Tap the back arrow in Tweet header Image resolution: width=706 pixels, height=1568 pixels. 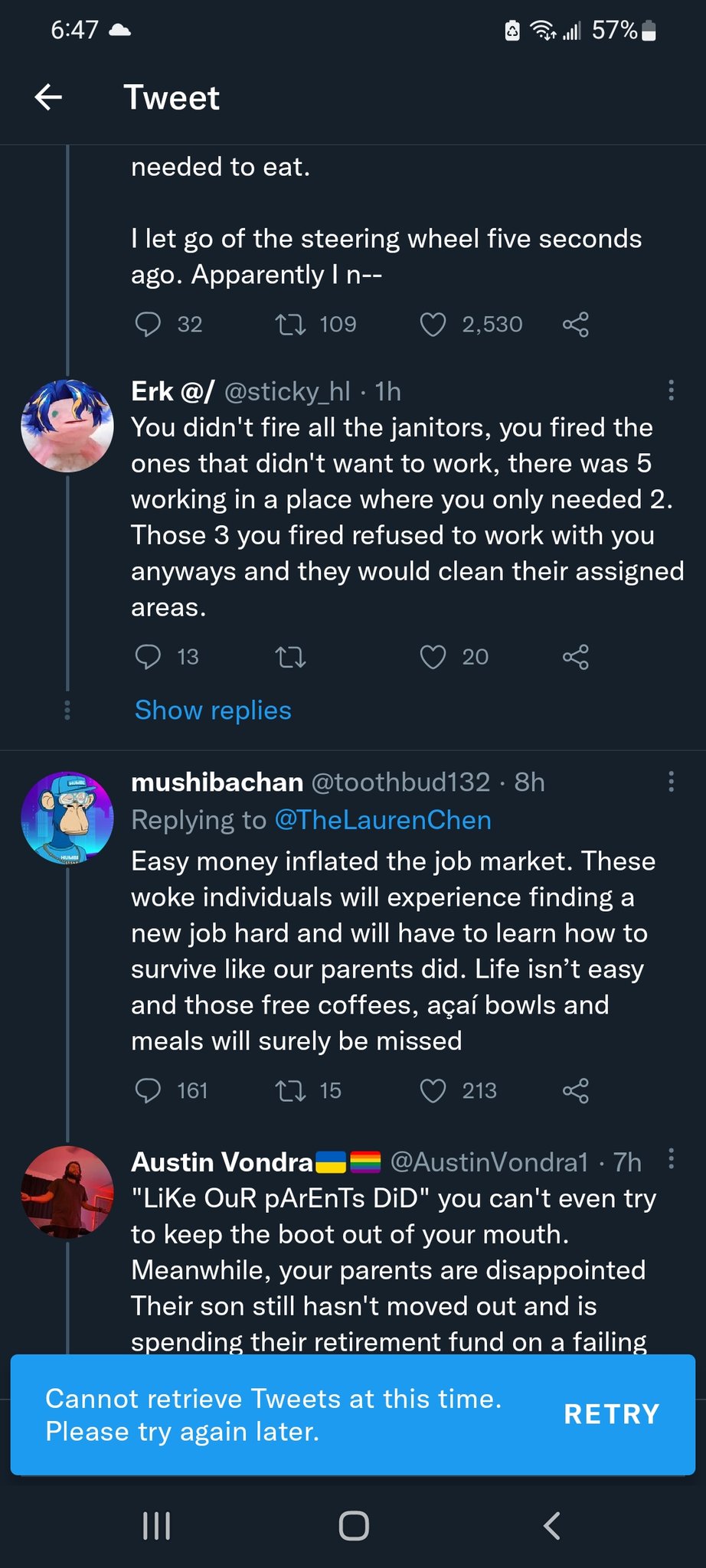coord(48,97)
